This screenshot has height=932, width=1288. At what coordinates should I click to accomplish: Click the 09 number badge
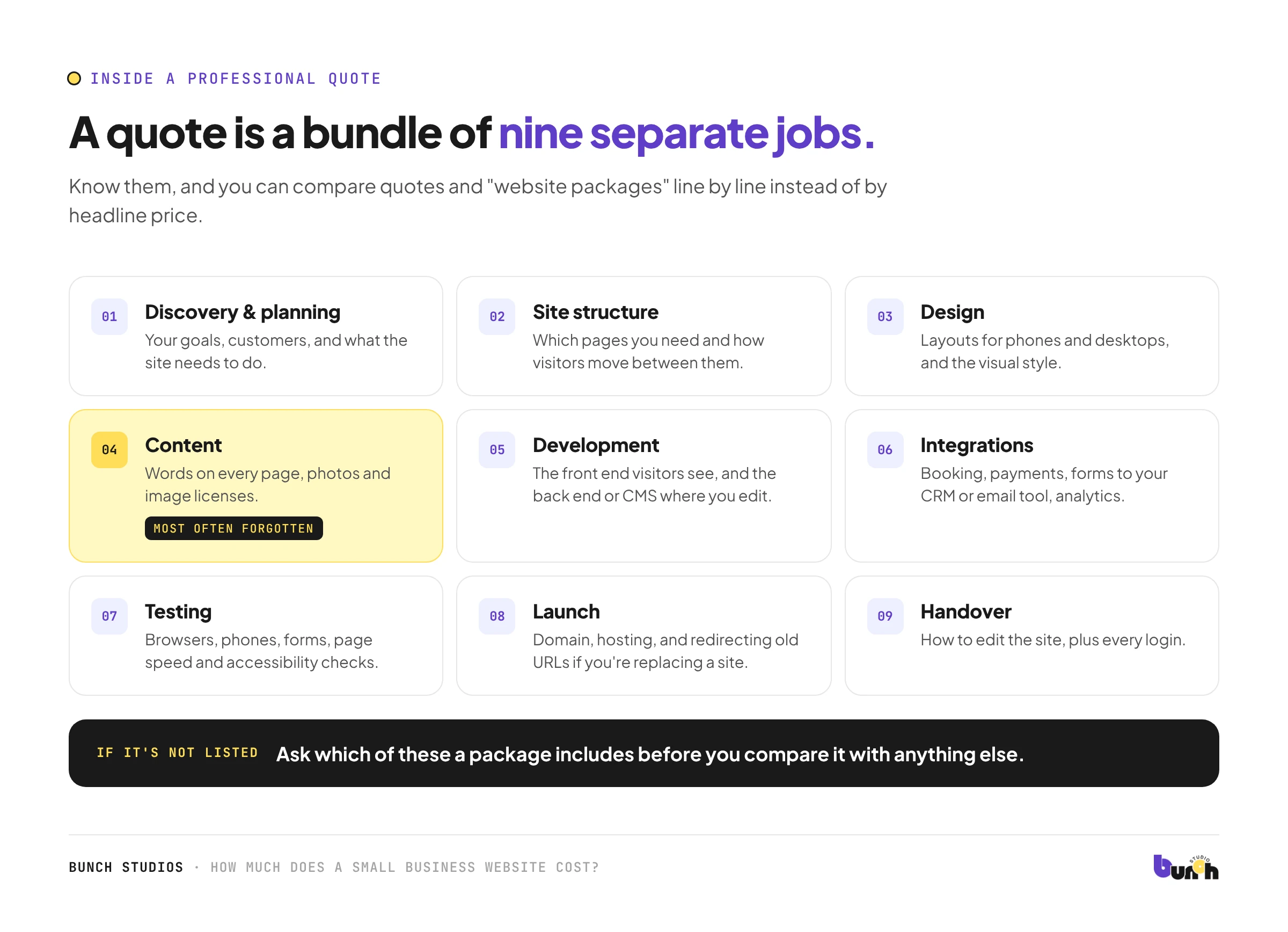[885, 616]
